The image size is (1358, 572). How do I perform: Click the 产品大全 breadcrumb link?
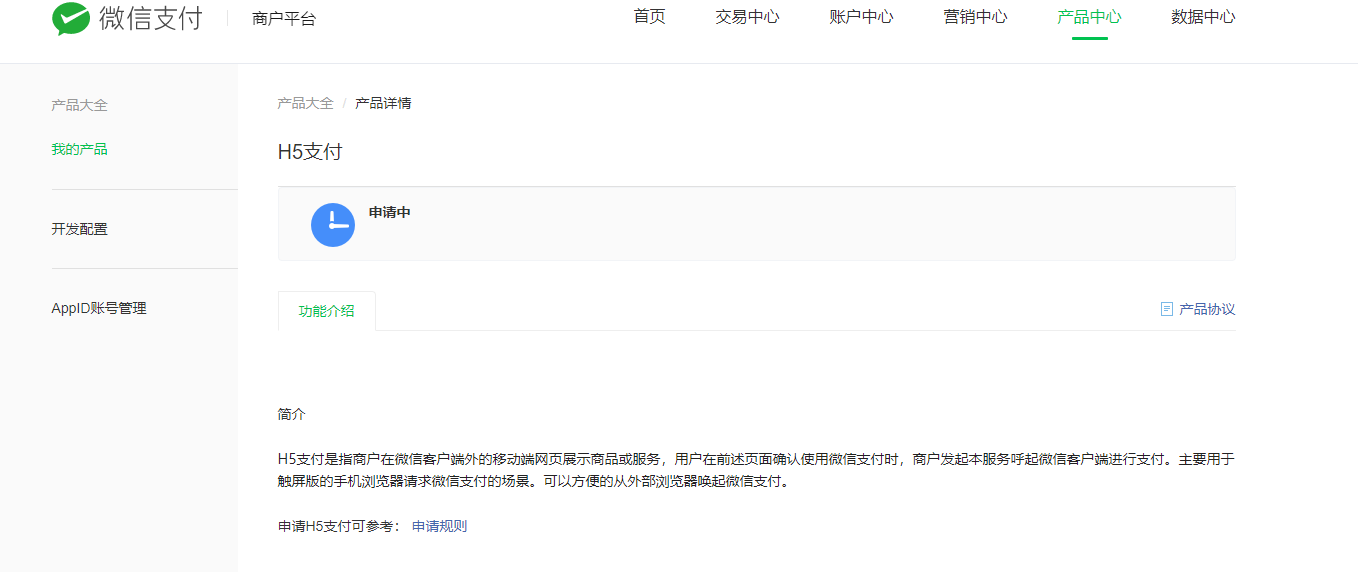coord(305,103)
